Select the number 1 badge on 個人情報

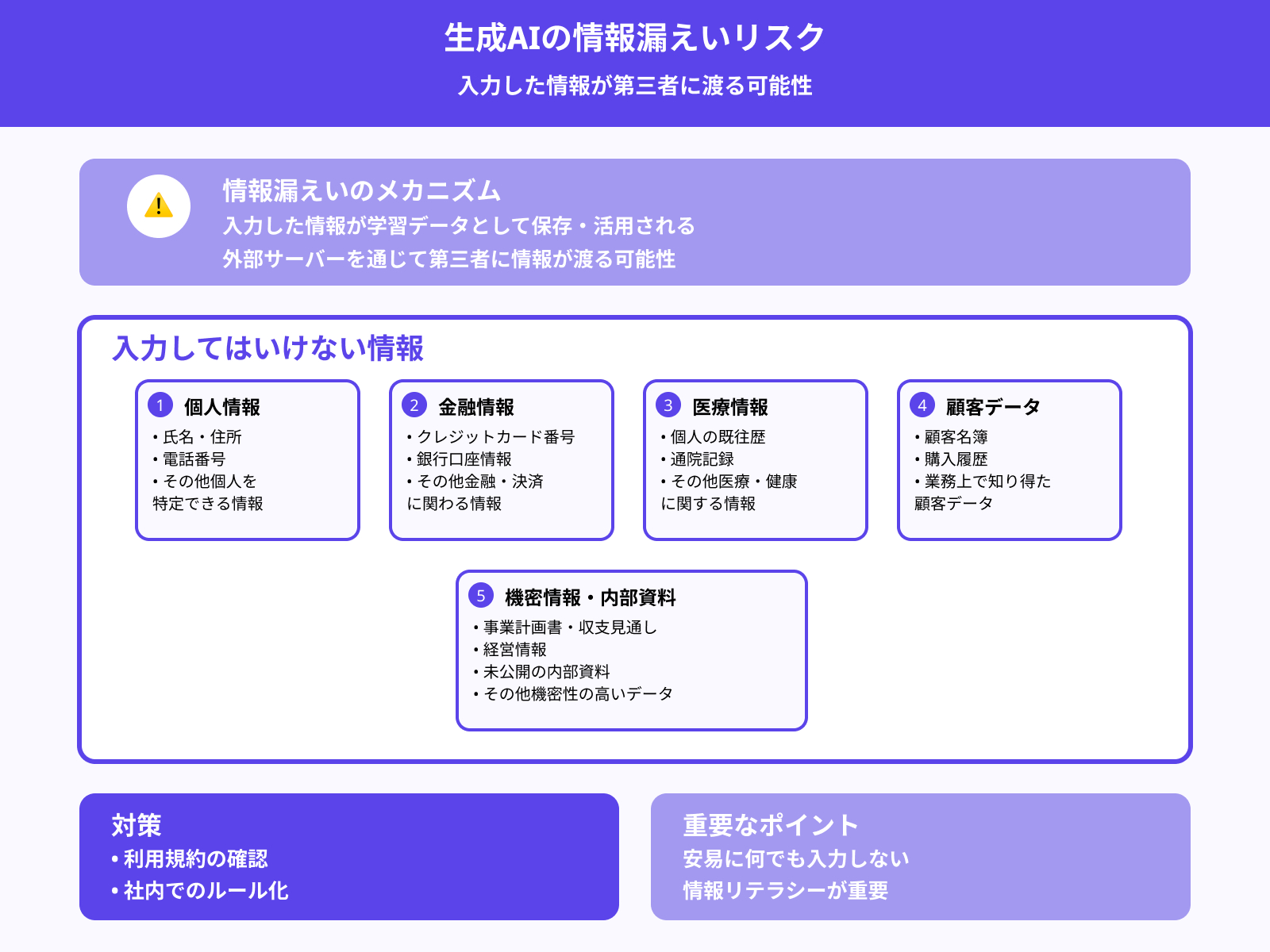[160, 406]
